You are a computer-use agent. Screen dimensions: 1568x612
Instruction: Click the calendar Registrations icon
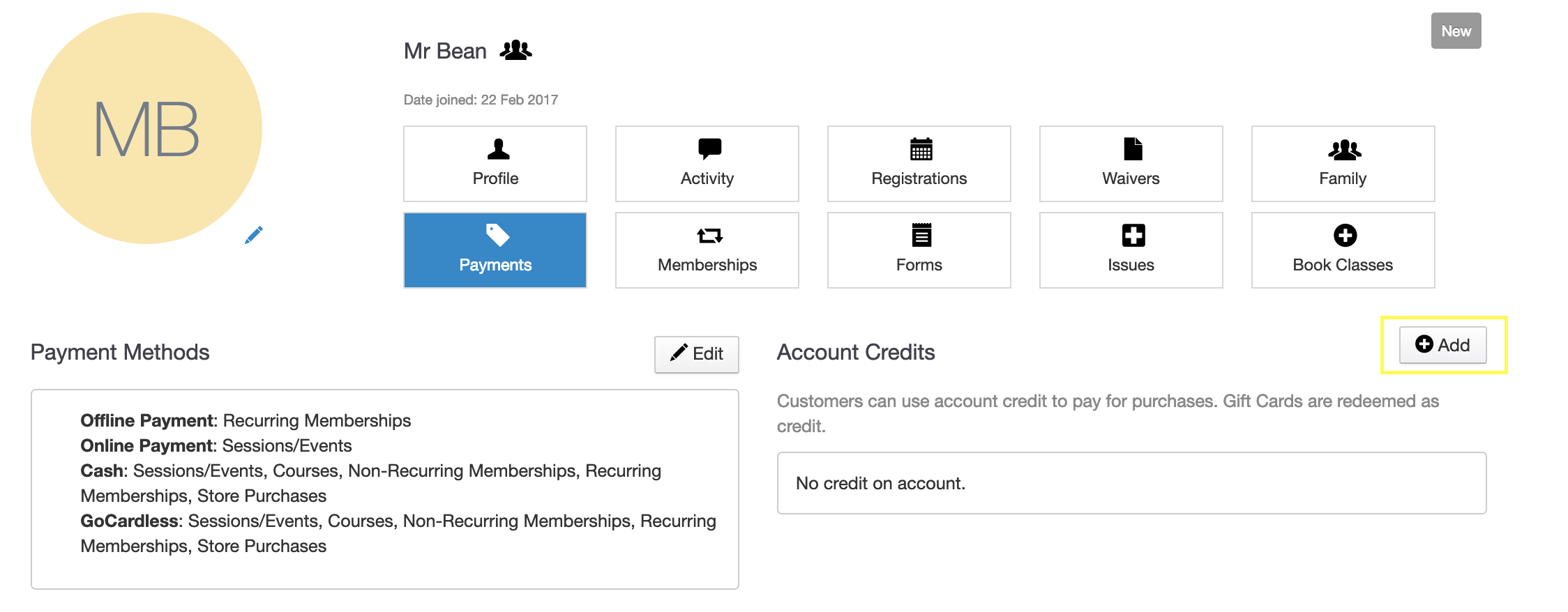pos(921,148)
